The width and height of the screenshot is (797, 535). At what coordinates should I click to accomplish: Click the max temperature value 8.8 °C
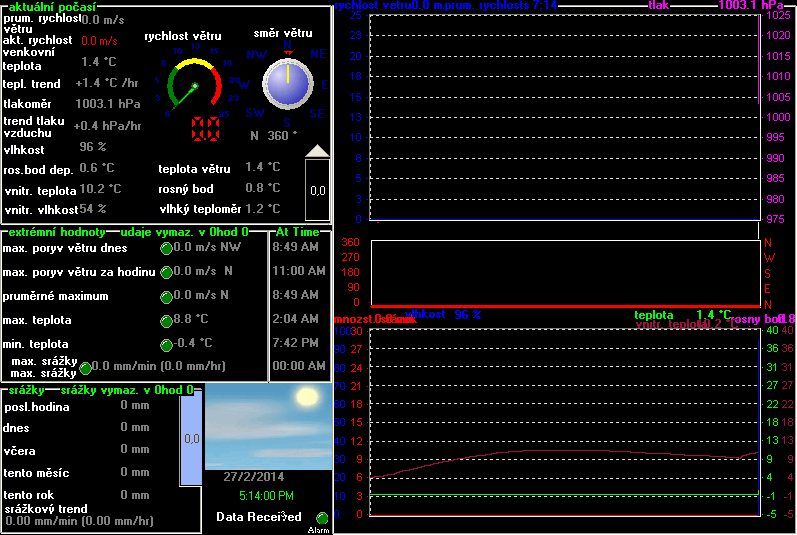(191, 319)
